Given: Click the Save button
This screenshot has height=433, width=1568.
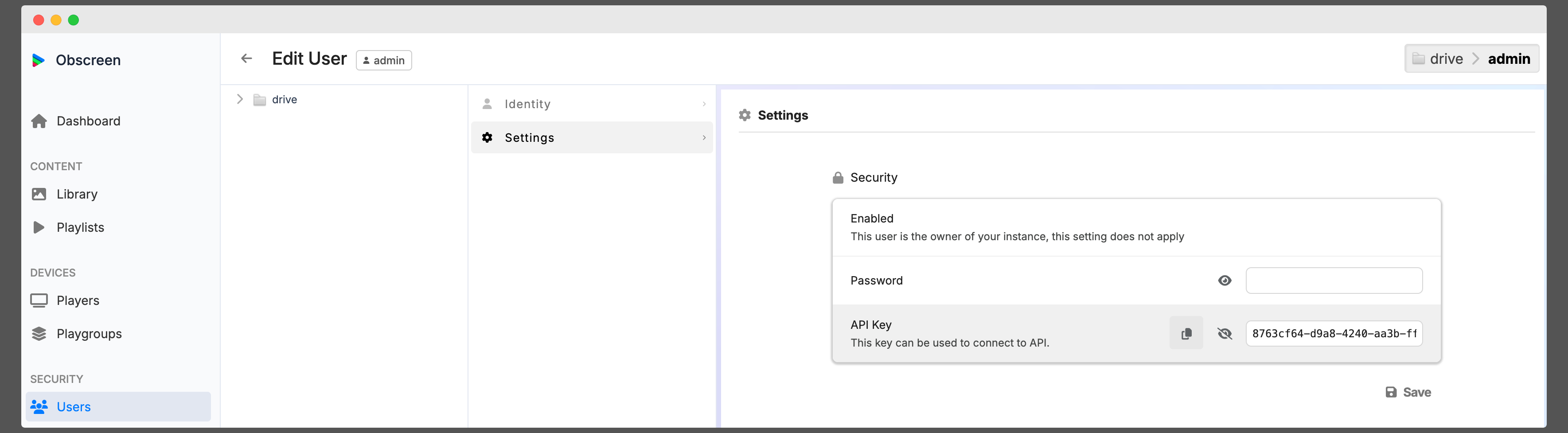Looking at the screenshot, I should tap(1408, 392).
